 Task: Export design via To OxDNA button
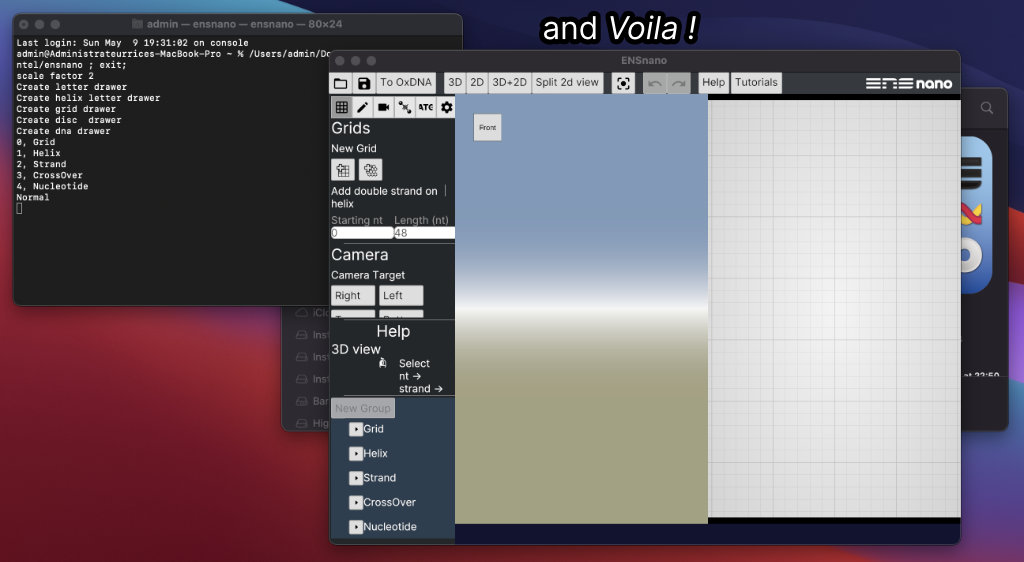(x=406, y=83)
